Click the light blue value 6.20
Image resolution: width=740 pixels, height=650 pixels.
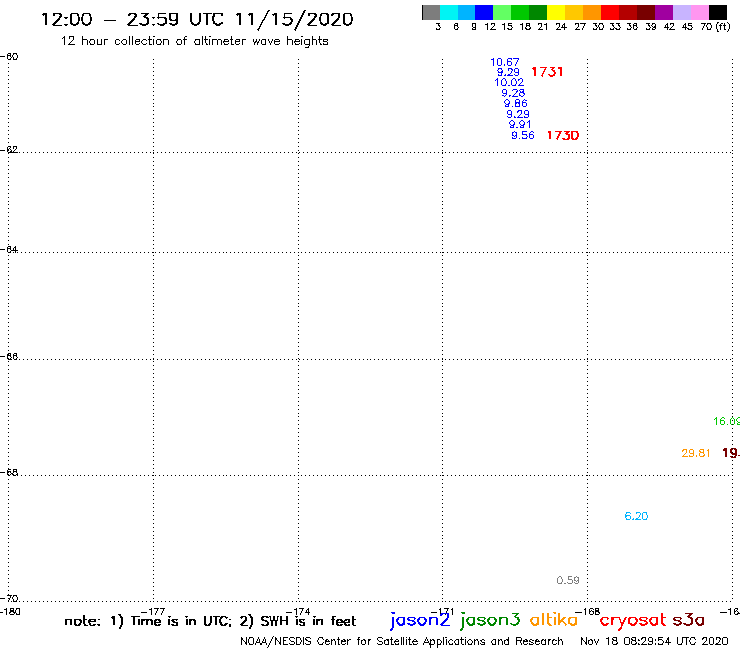point(636,516)
